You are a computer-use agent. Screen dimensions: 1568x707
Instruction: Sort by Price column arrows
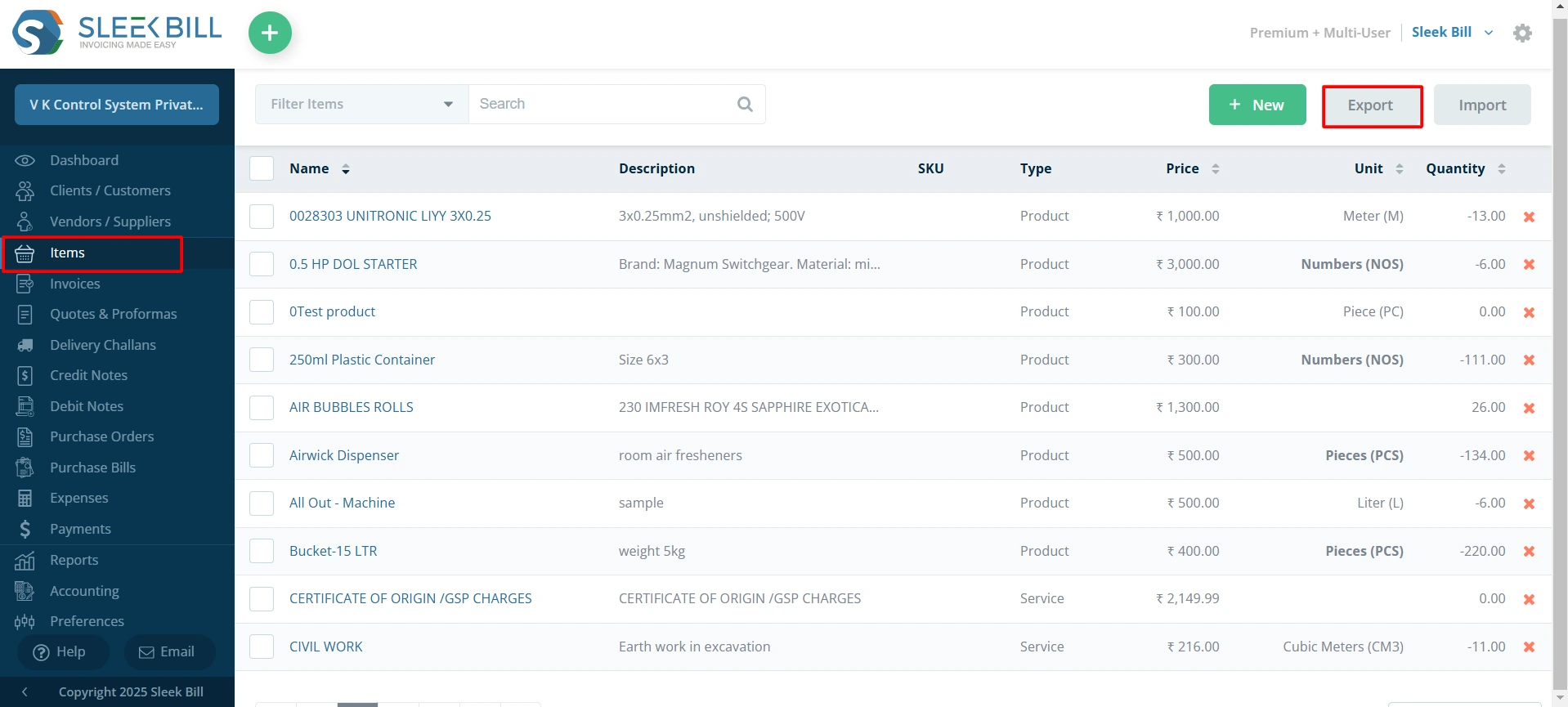click(1216, 169)
